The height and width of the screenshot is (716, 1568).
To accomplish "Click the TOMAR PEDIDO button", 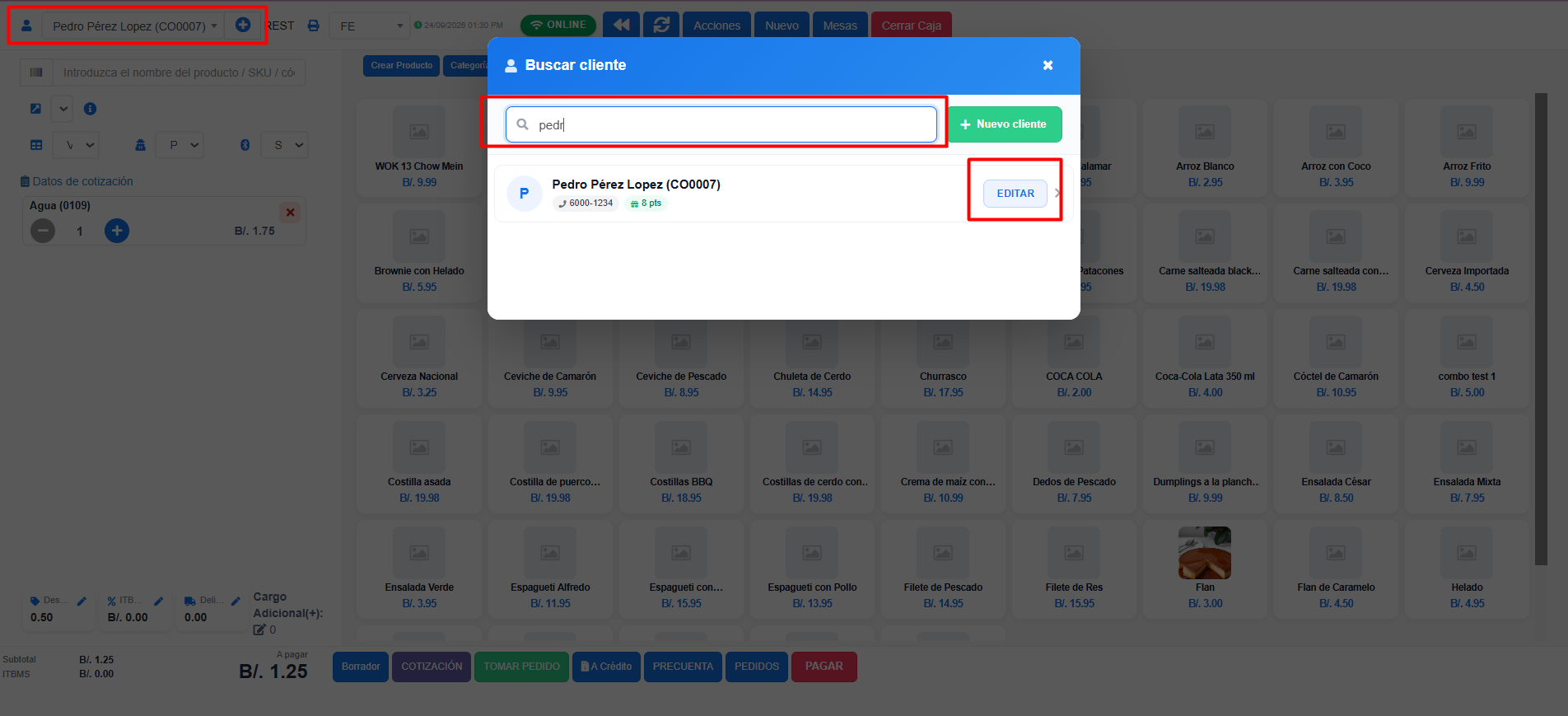I will click(x=521, y=667).
